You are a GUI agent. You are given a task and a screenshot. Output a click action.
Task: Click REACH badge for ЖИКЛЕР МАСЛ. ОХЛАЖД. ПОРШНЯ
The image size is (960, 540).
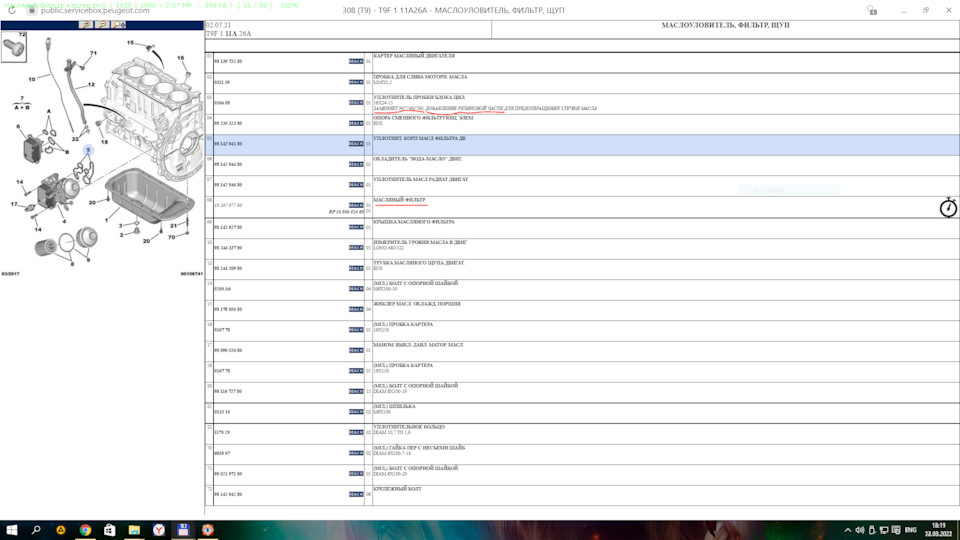click(x=356, y=309)
